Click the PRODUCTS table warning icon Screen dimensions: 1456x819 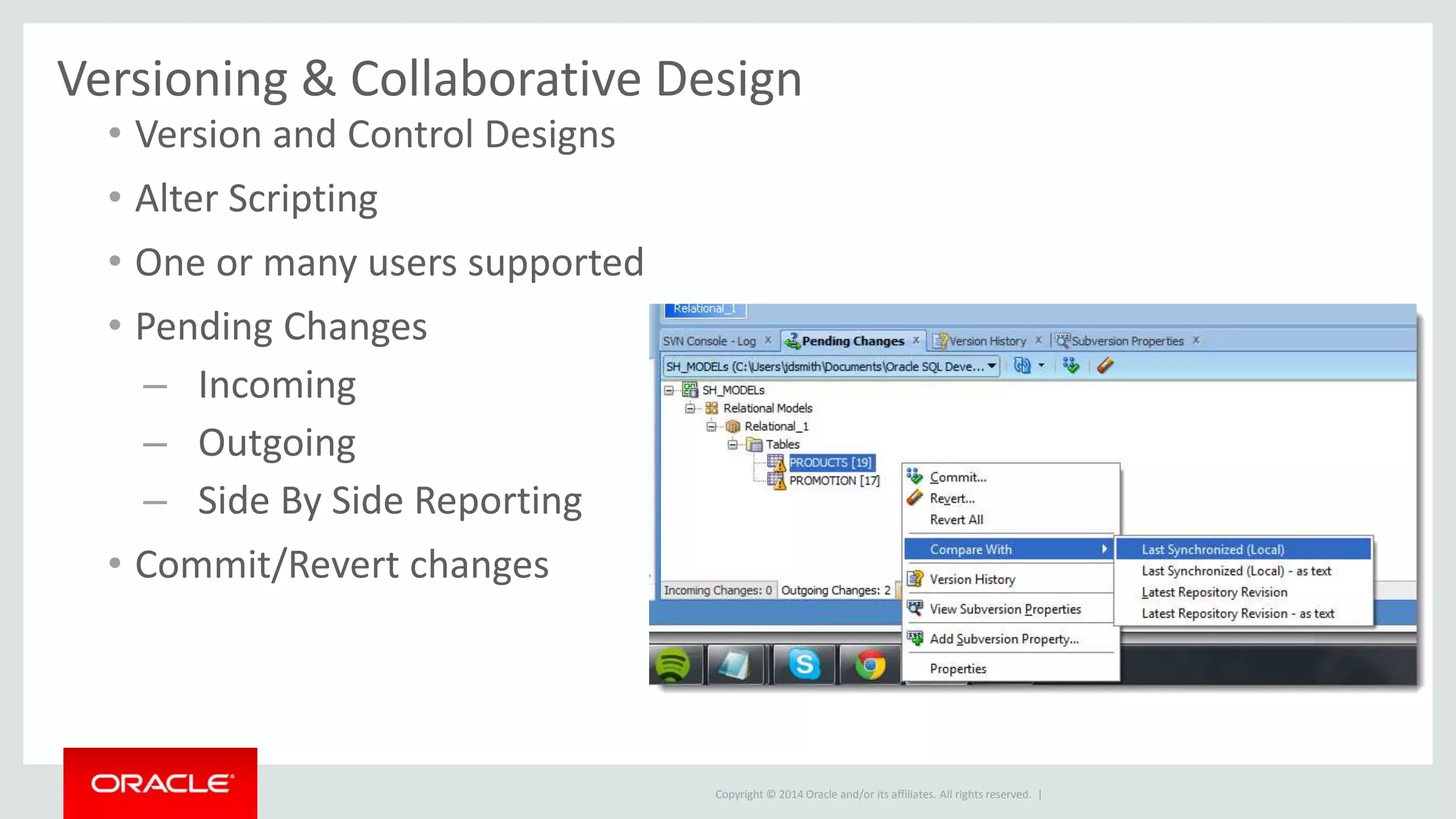pyautogui.click(x=776, y=463)
